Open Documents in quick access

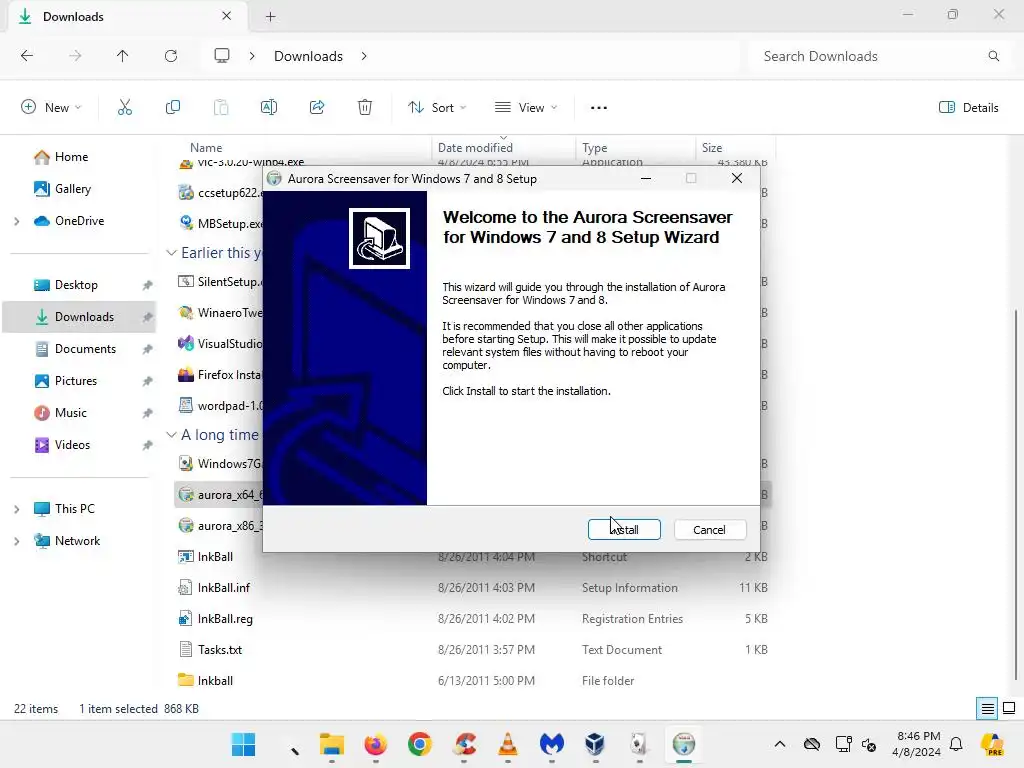(x=85, y=349)
